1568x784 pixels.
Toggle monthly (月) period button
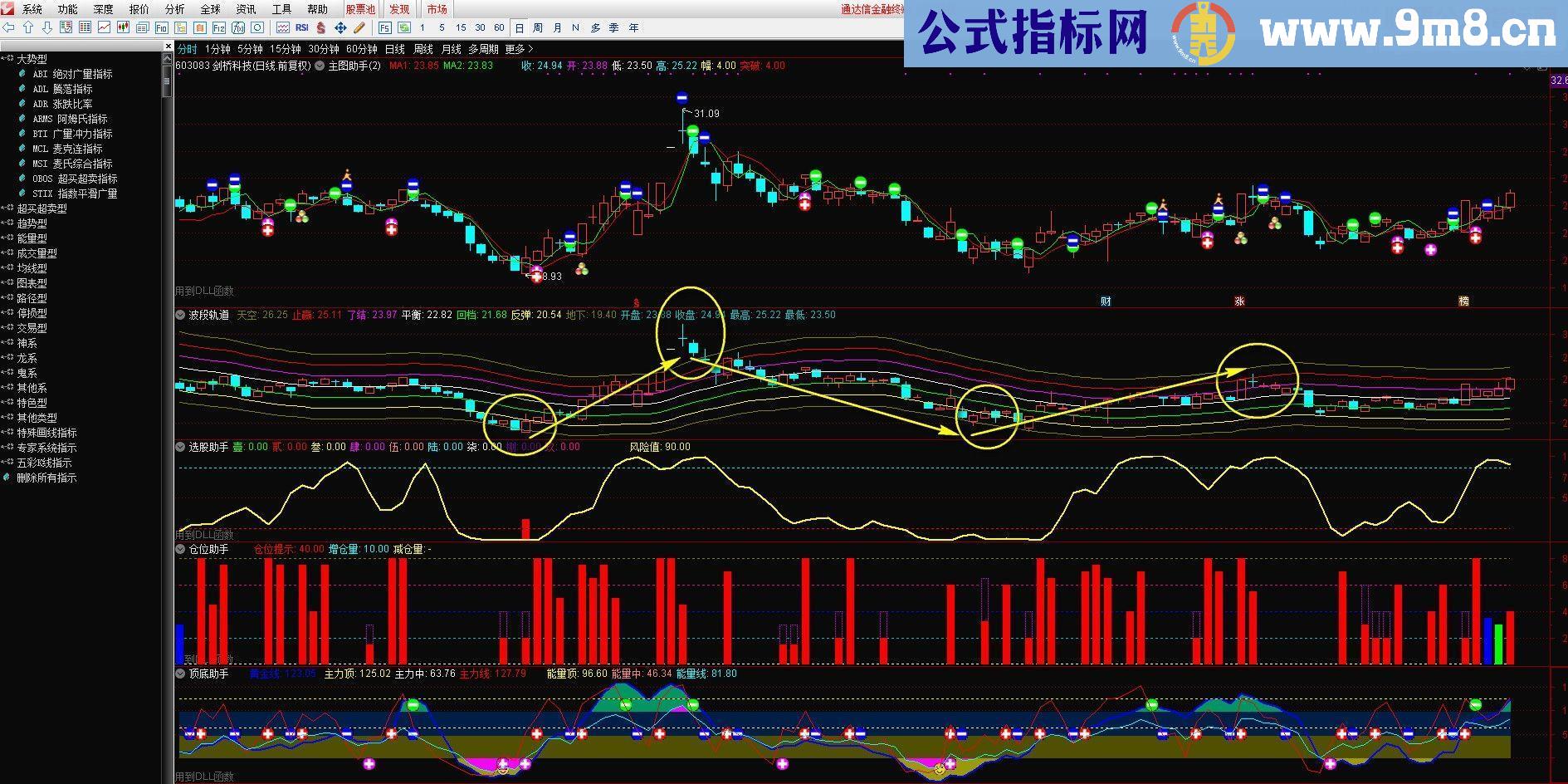click(557, 27)
